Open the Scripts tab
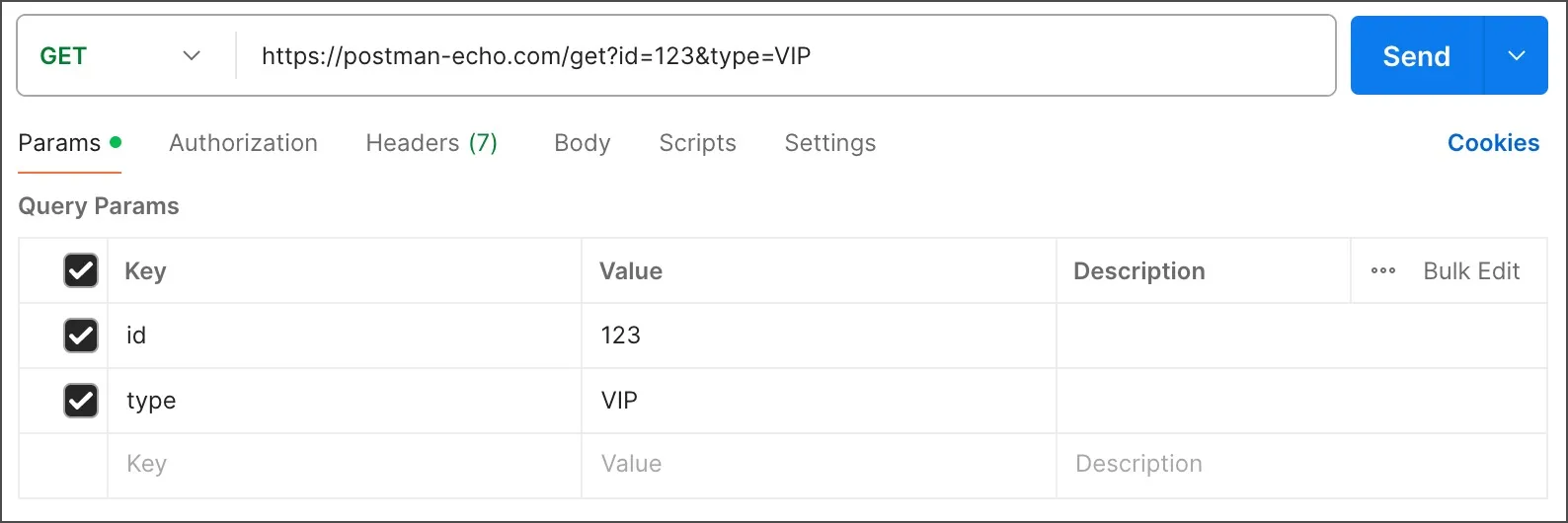This screenshot has height=523, width=1568. tap(697, 143)
